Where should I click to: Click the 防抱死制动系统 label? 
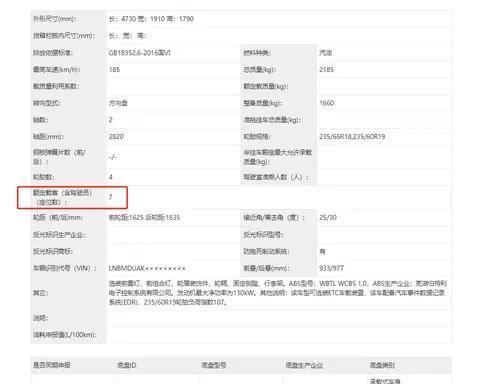point(266,251)
